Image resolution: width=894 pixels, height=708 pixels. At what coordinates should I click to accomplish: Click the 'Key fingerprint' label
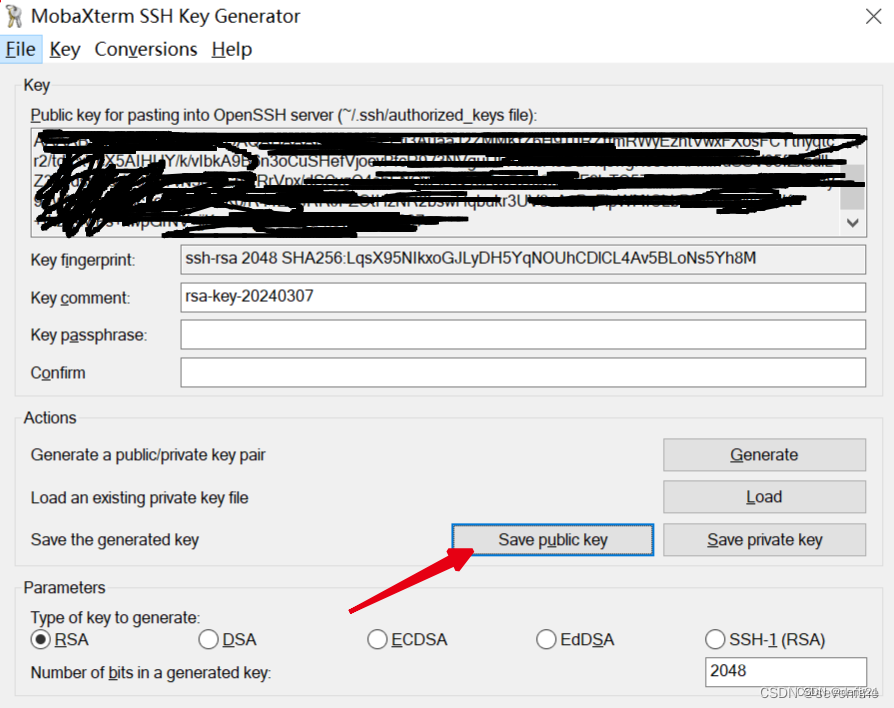[83, 260]
